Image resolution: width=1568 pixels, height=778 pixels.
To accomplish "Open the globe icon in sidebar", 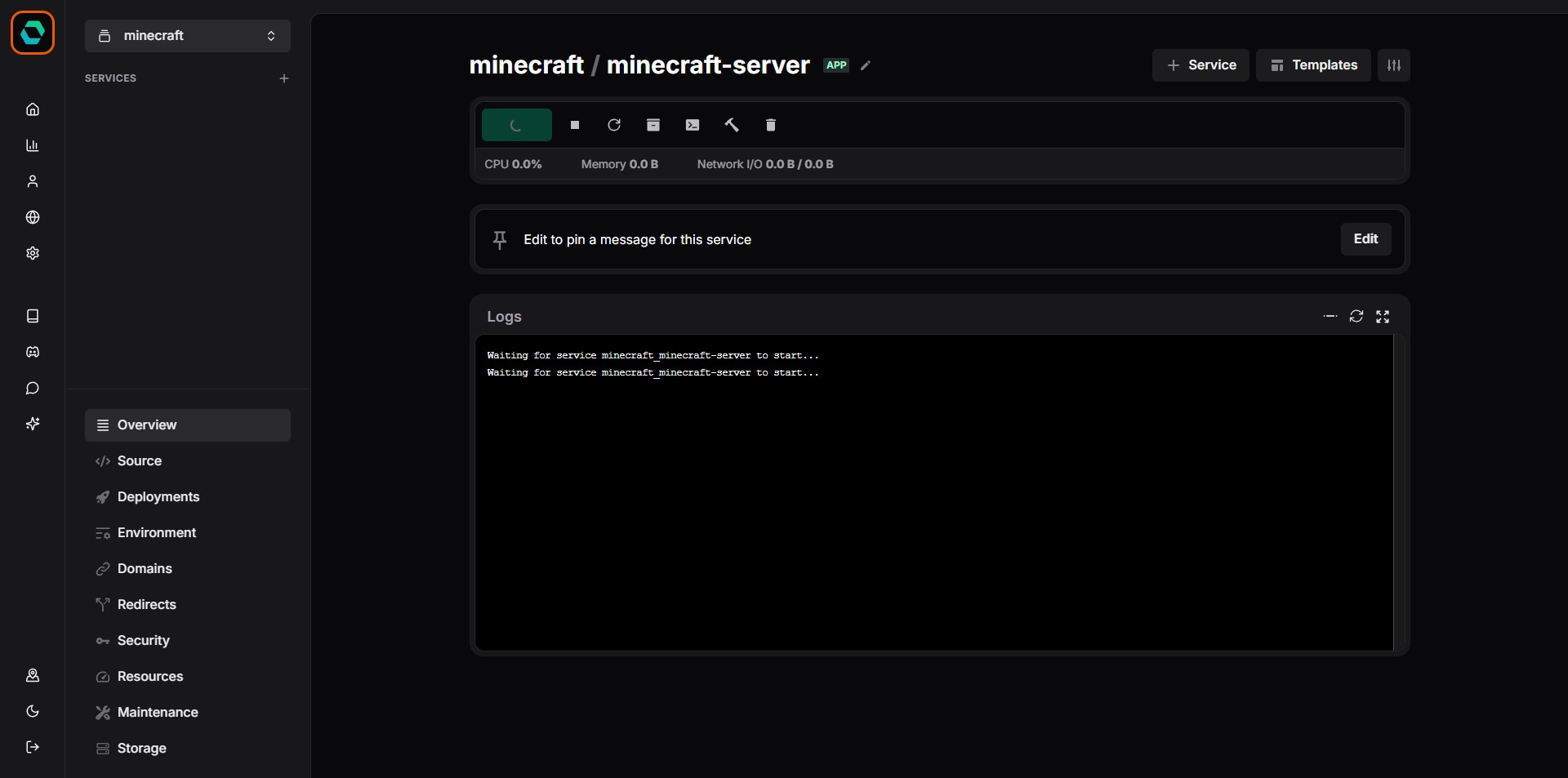I will pos(33,217).
